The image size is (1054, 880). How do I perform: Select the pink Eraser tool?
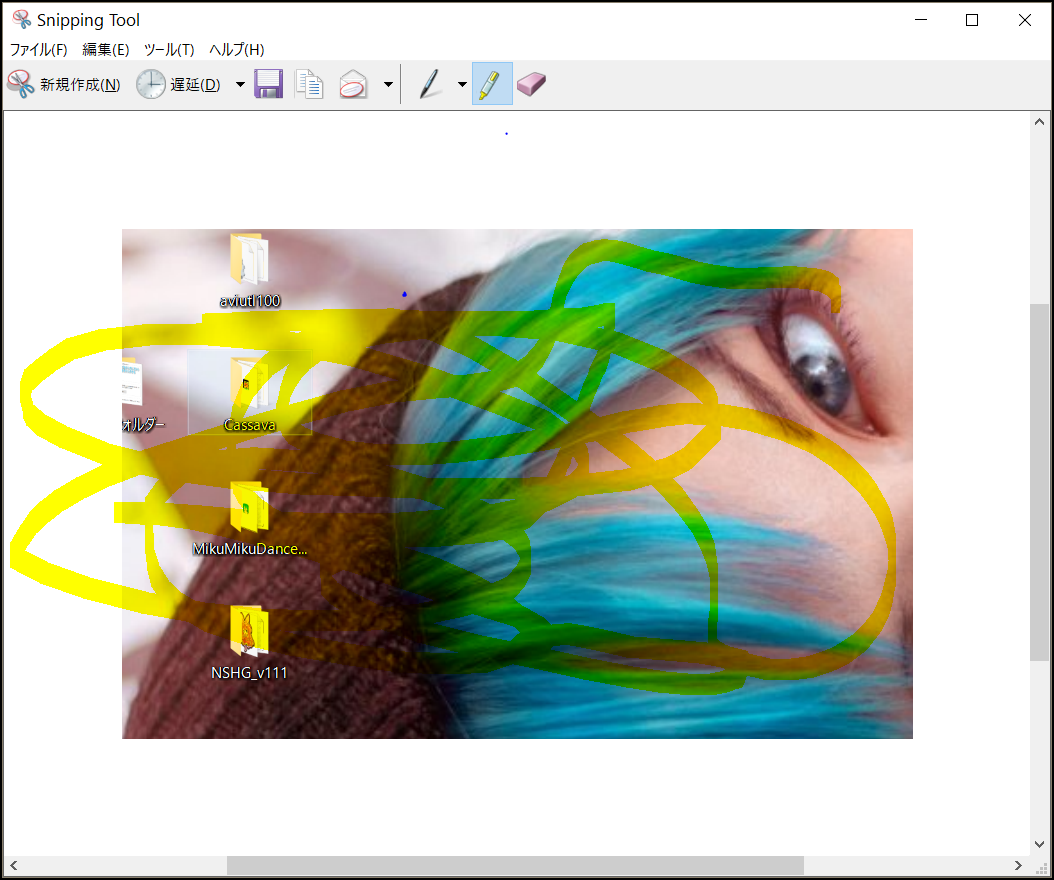click(531, 85)
